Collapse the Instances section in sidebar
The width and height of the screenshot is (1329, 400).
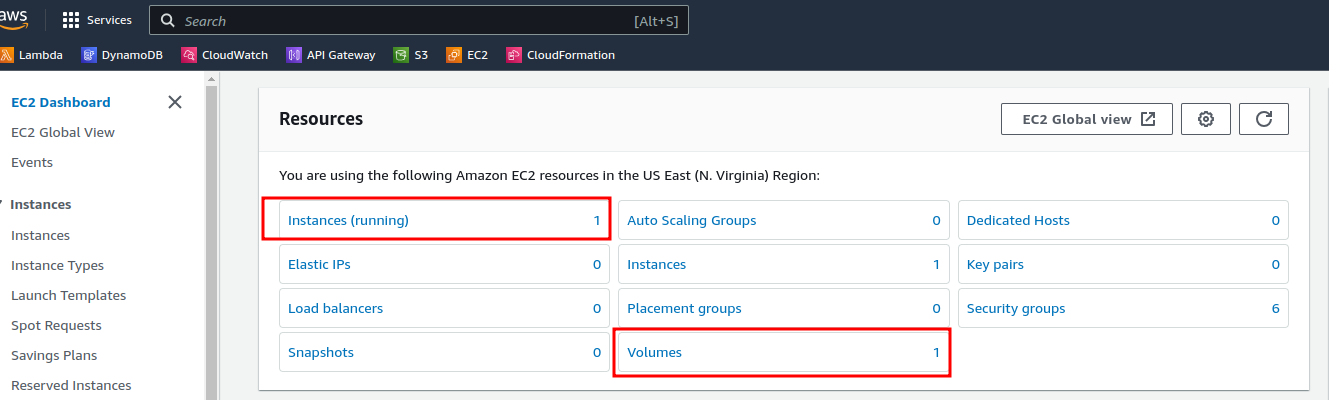point(3,204)
